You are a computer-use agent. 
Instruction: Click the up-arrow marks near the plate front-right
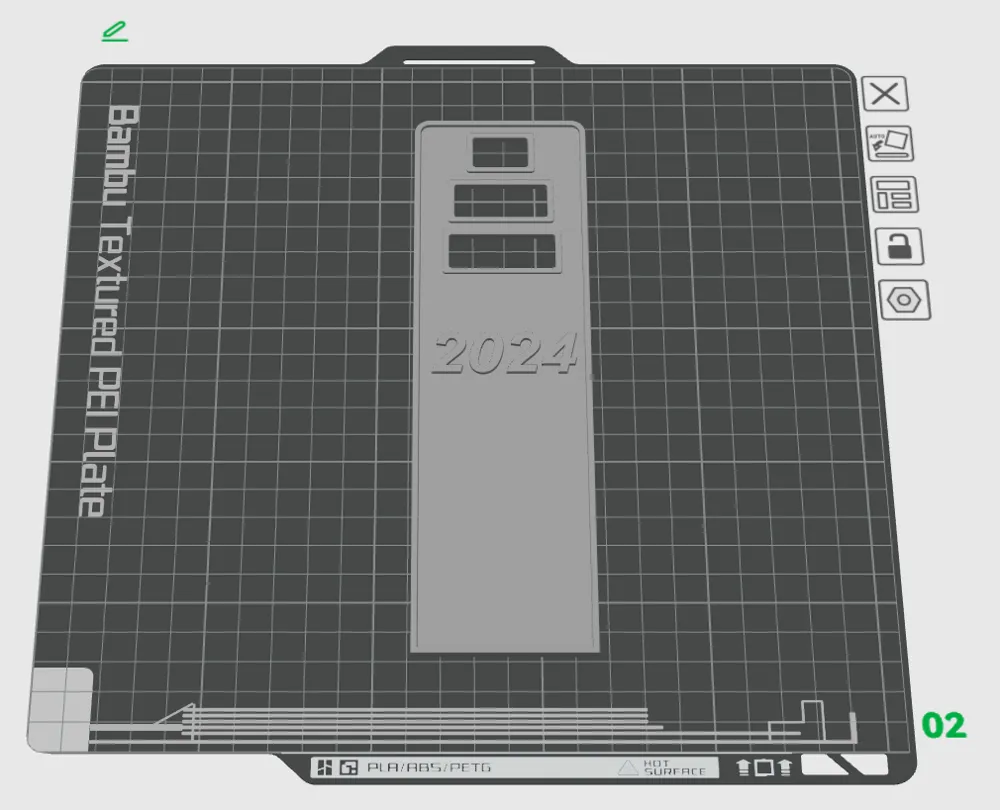(765, 768)
